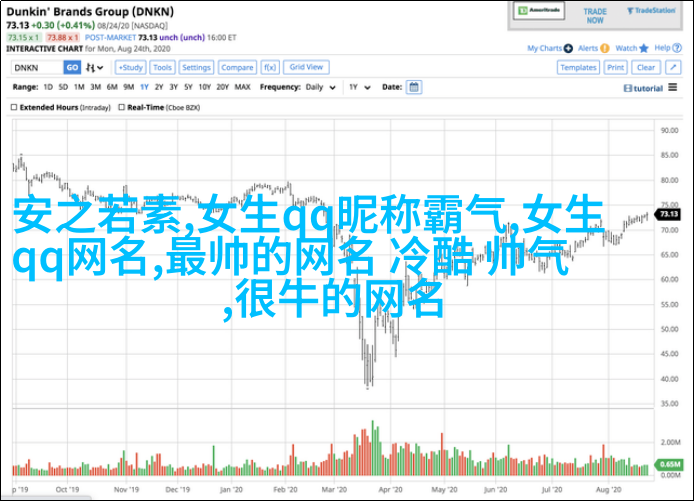Viewport: 695px width, 502px height.
Task: Click the f(x) function button
Action: 270,68
